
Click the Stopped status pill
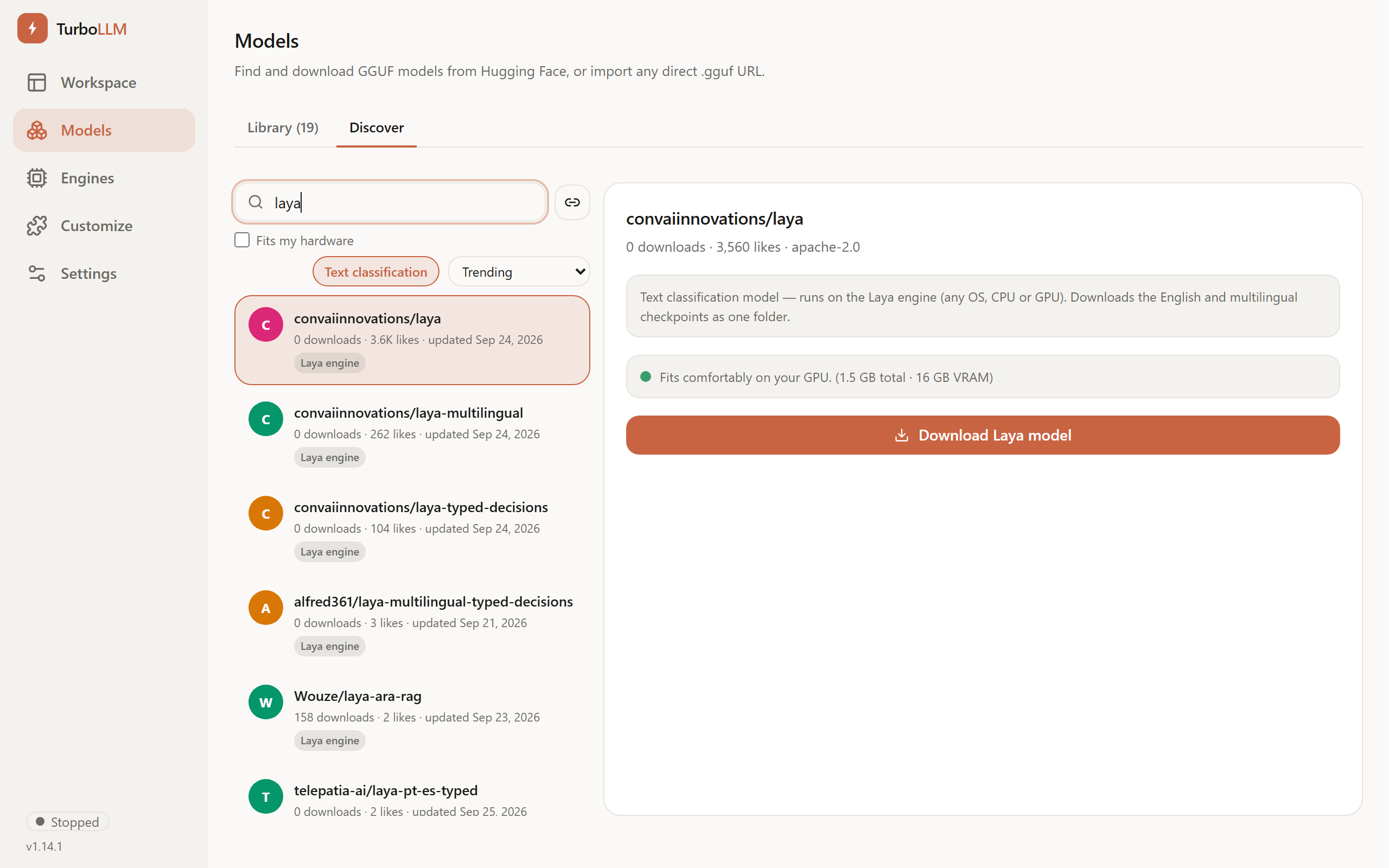coord(68,821)
